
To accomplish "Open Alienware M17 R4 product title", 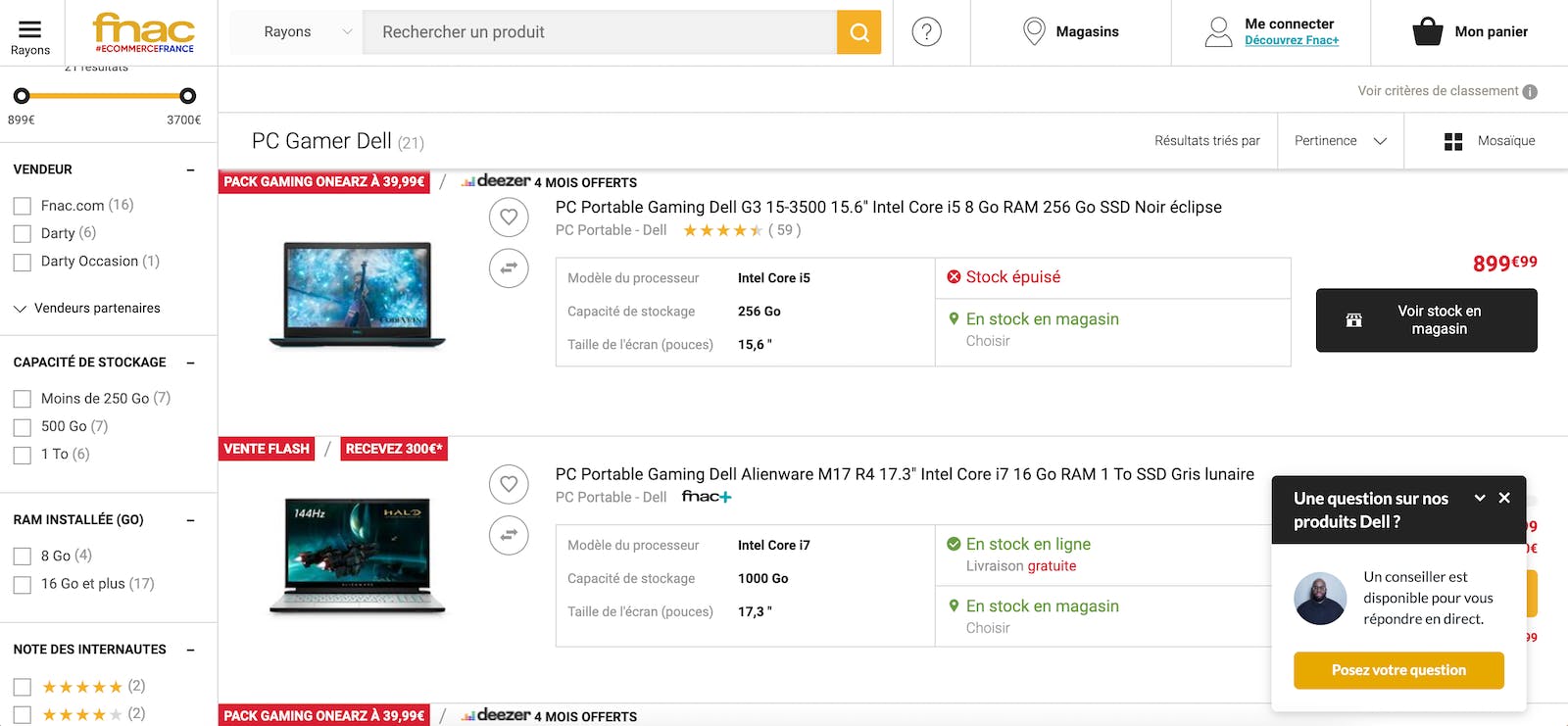I will (x=905, y=474).
